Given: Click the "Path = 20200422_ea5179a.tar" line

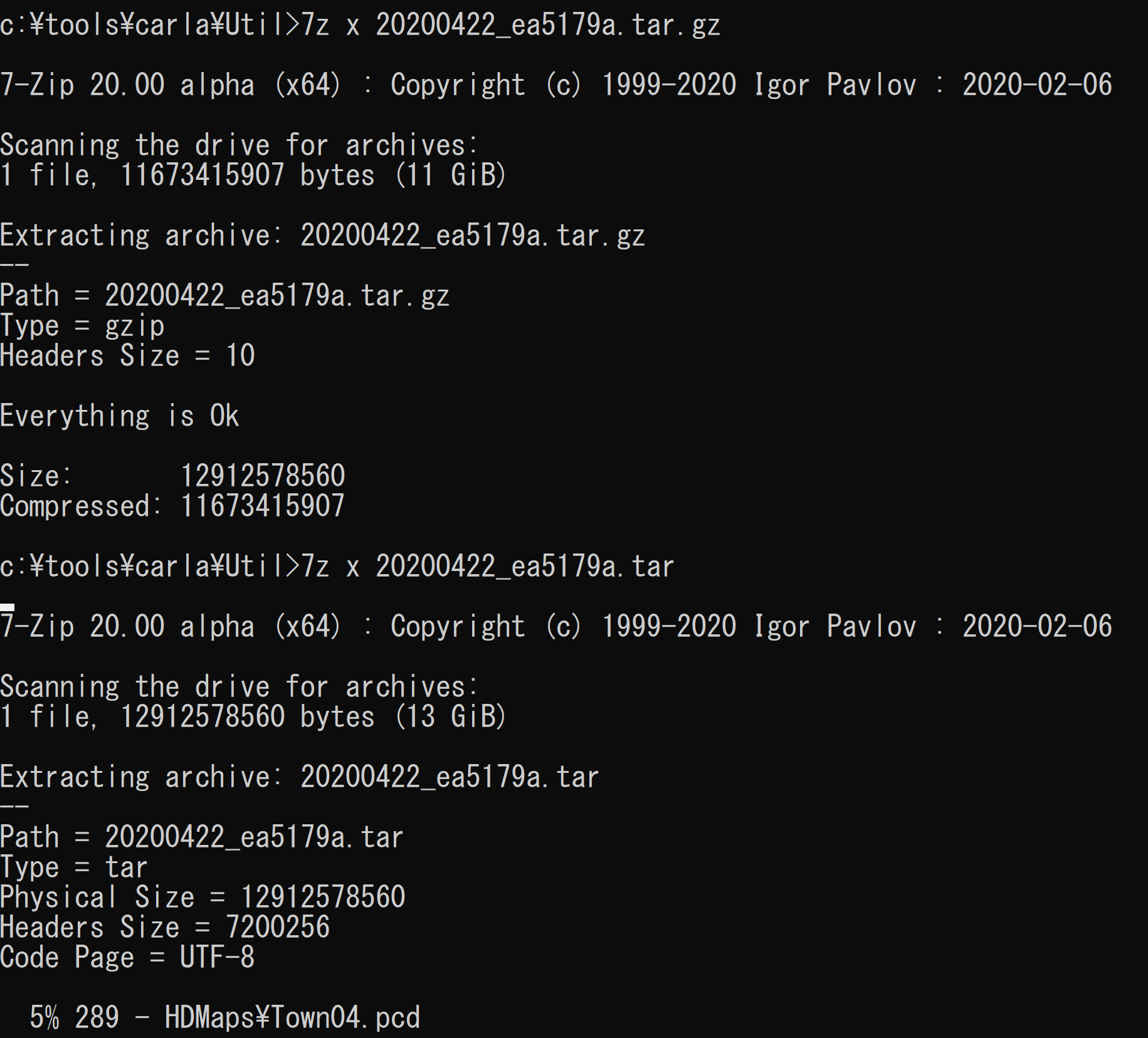Looking at the screenshot, I should pyautogui.click(x=201, y=837).
